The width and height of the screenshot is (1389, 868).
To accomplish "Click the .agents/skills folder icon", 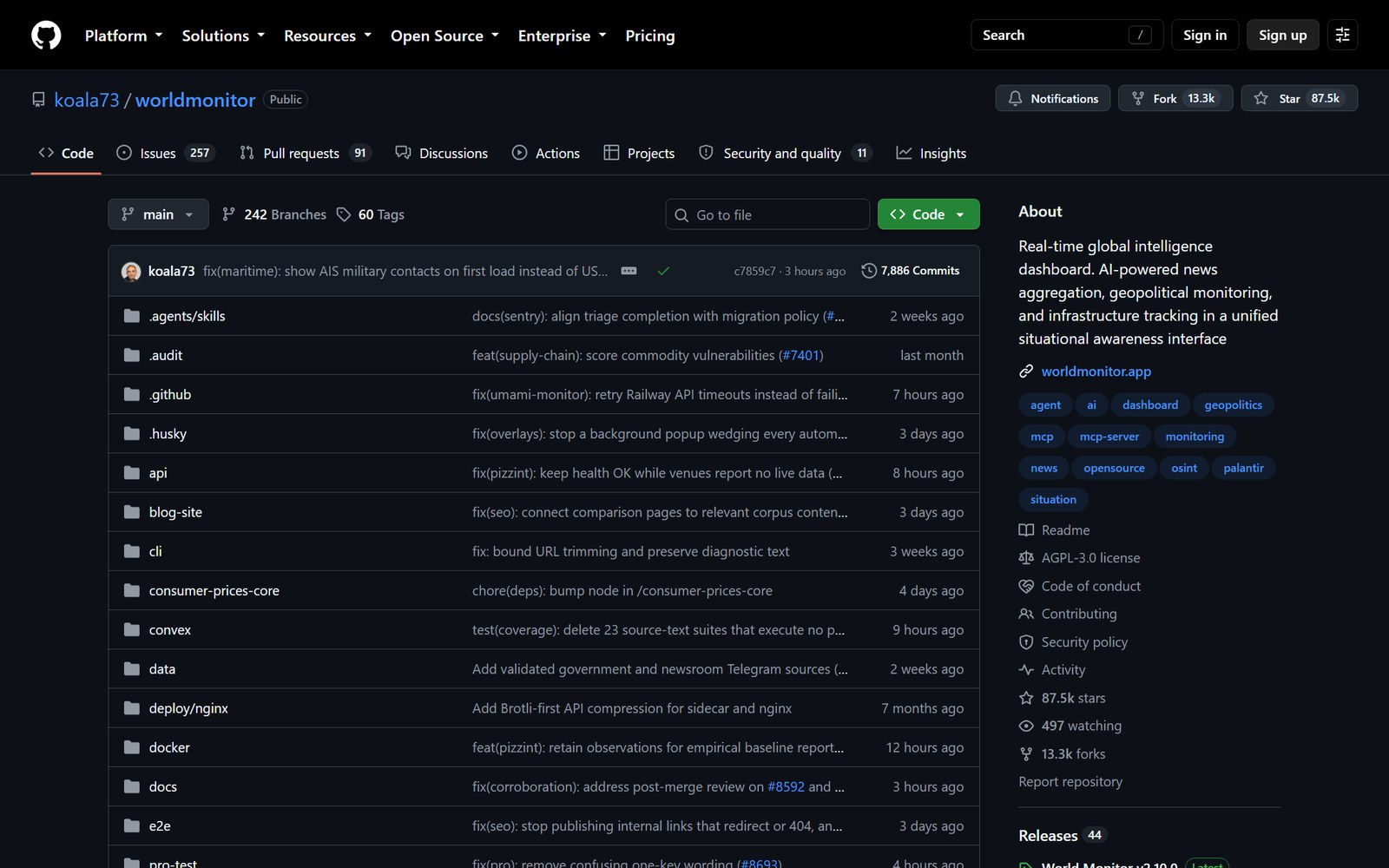I will coord(132,316).
